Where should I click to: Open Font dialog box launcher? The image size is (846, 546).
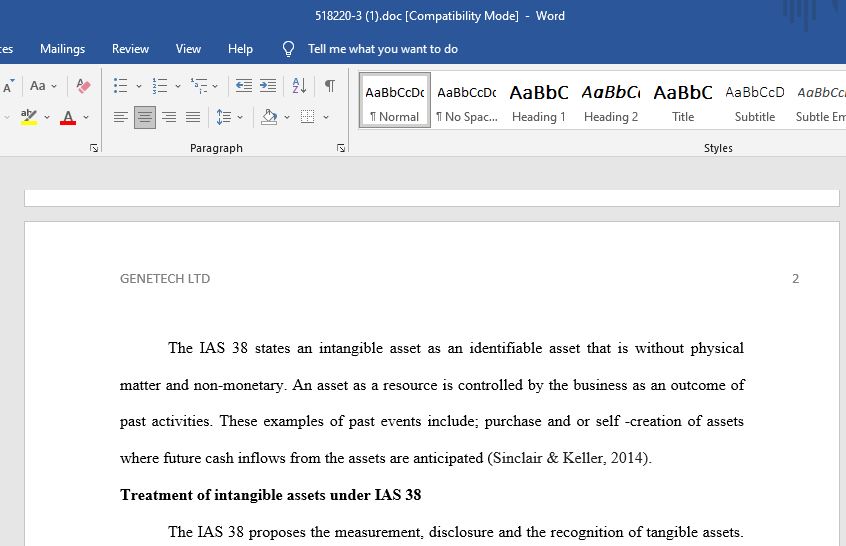[94, 148]
